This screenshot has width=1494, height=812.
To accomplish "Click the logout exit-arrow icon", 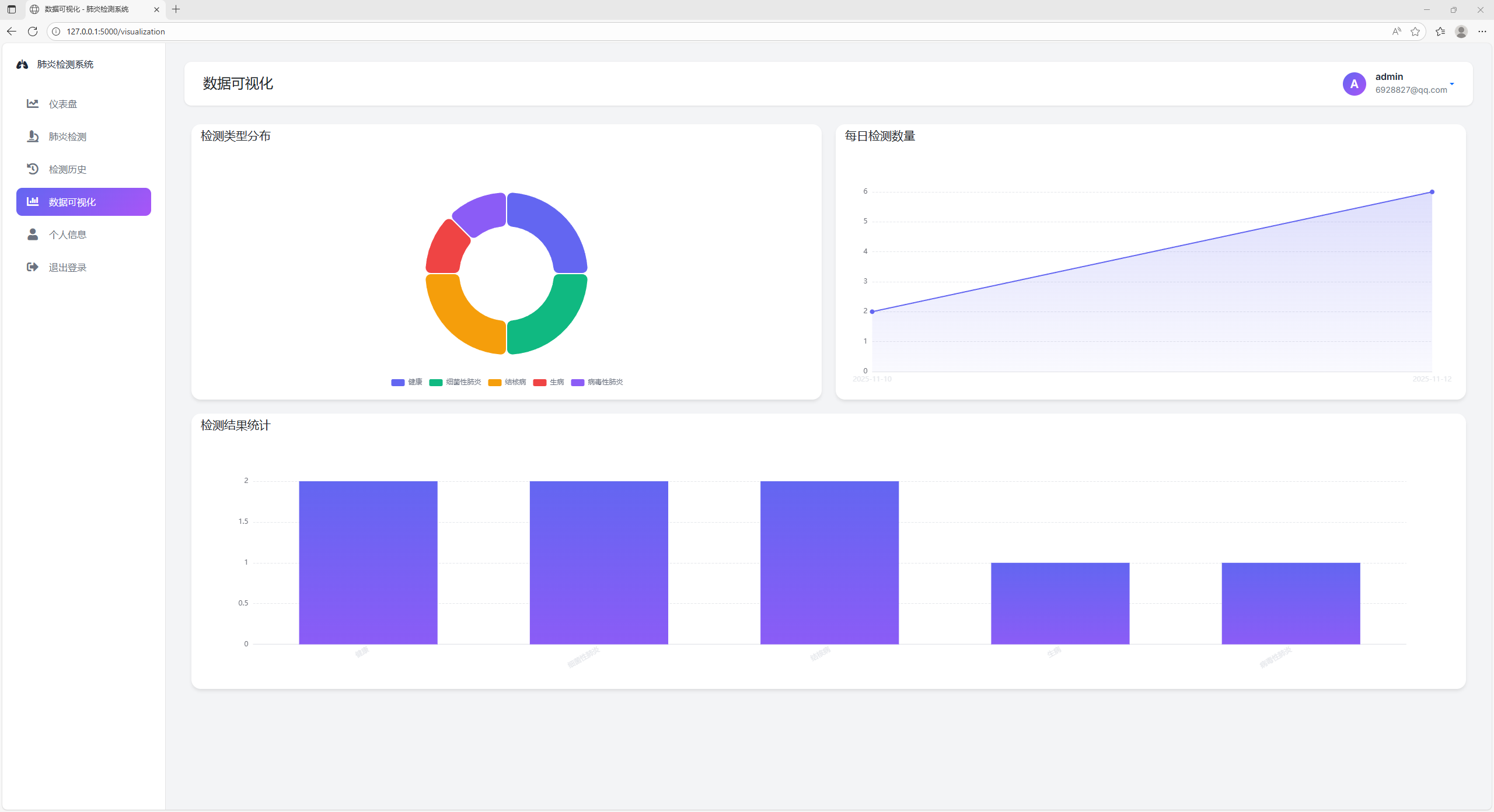I will [x=33, y=267].
